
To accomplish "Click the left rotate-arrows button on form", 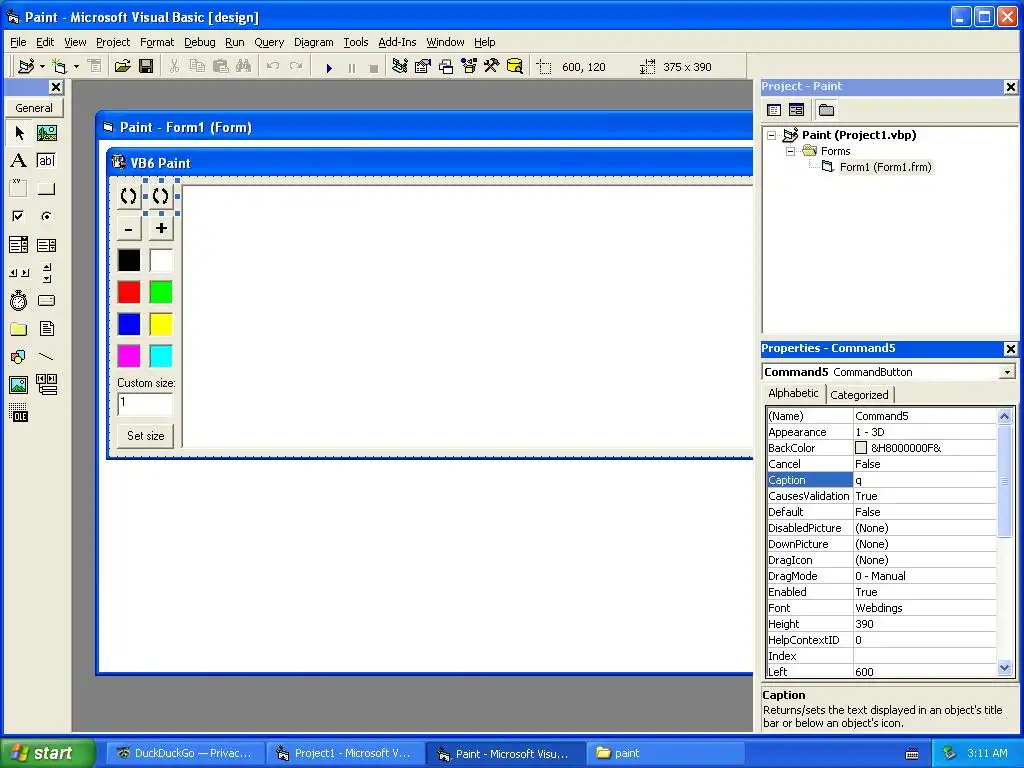I will 129,196.
